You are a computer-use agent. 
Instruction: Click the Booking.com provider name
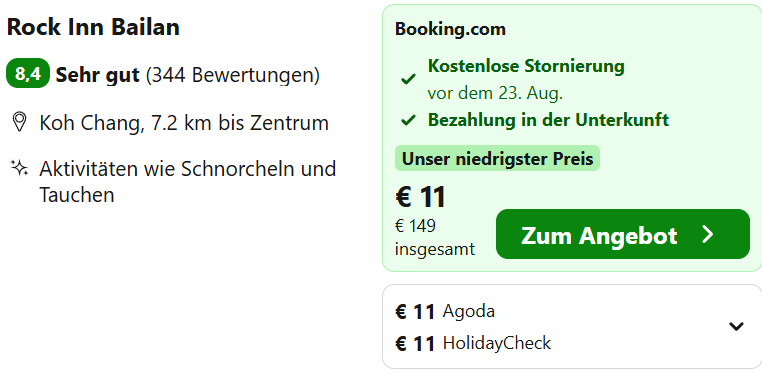click(450, 29)
